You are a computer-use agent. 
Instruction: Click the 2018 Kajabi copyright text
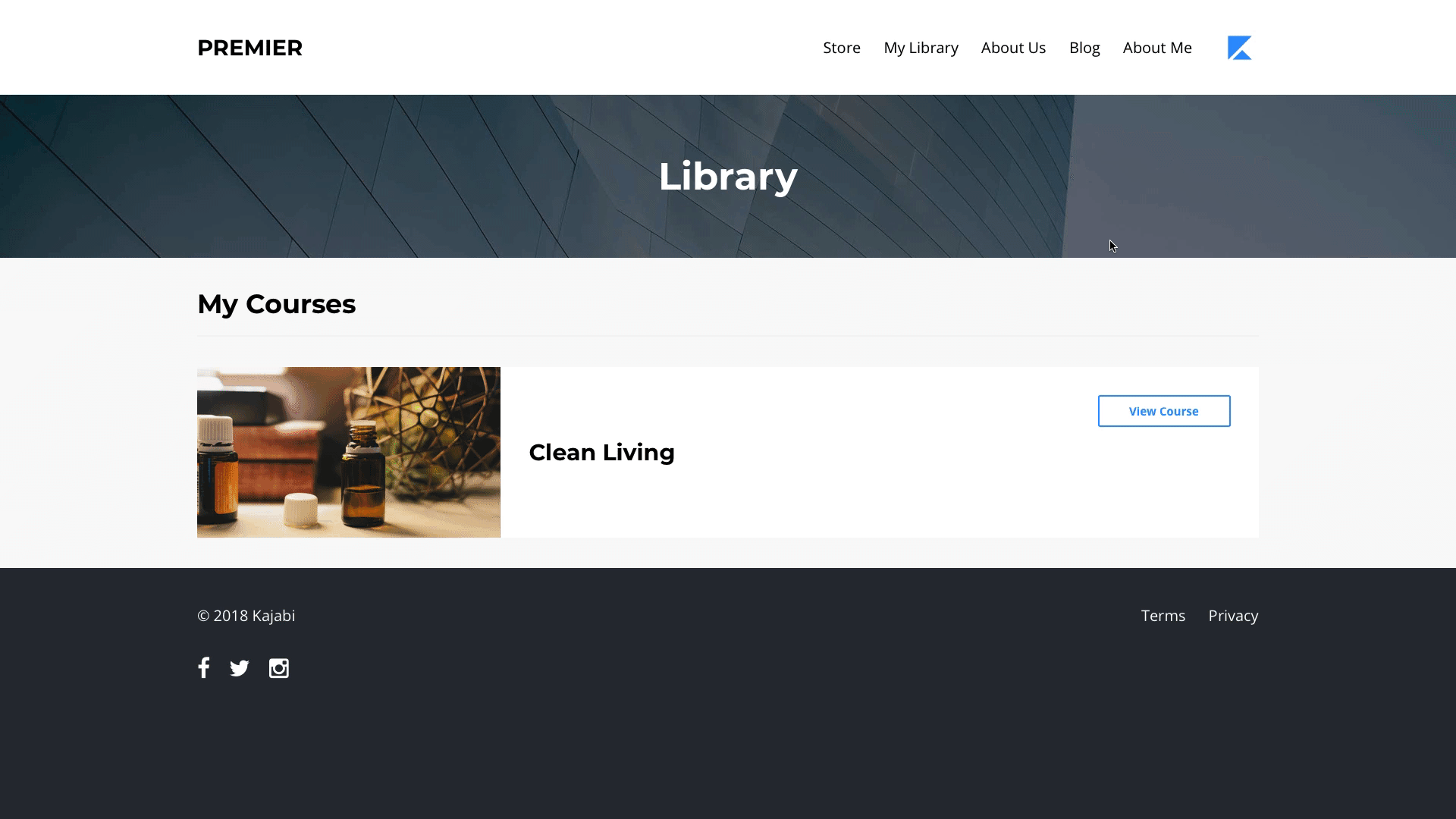(246, 616)
